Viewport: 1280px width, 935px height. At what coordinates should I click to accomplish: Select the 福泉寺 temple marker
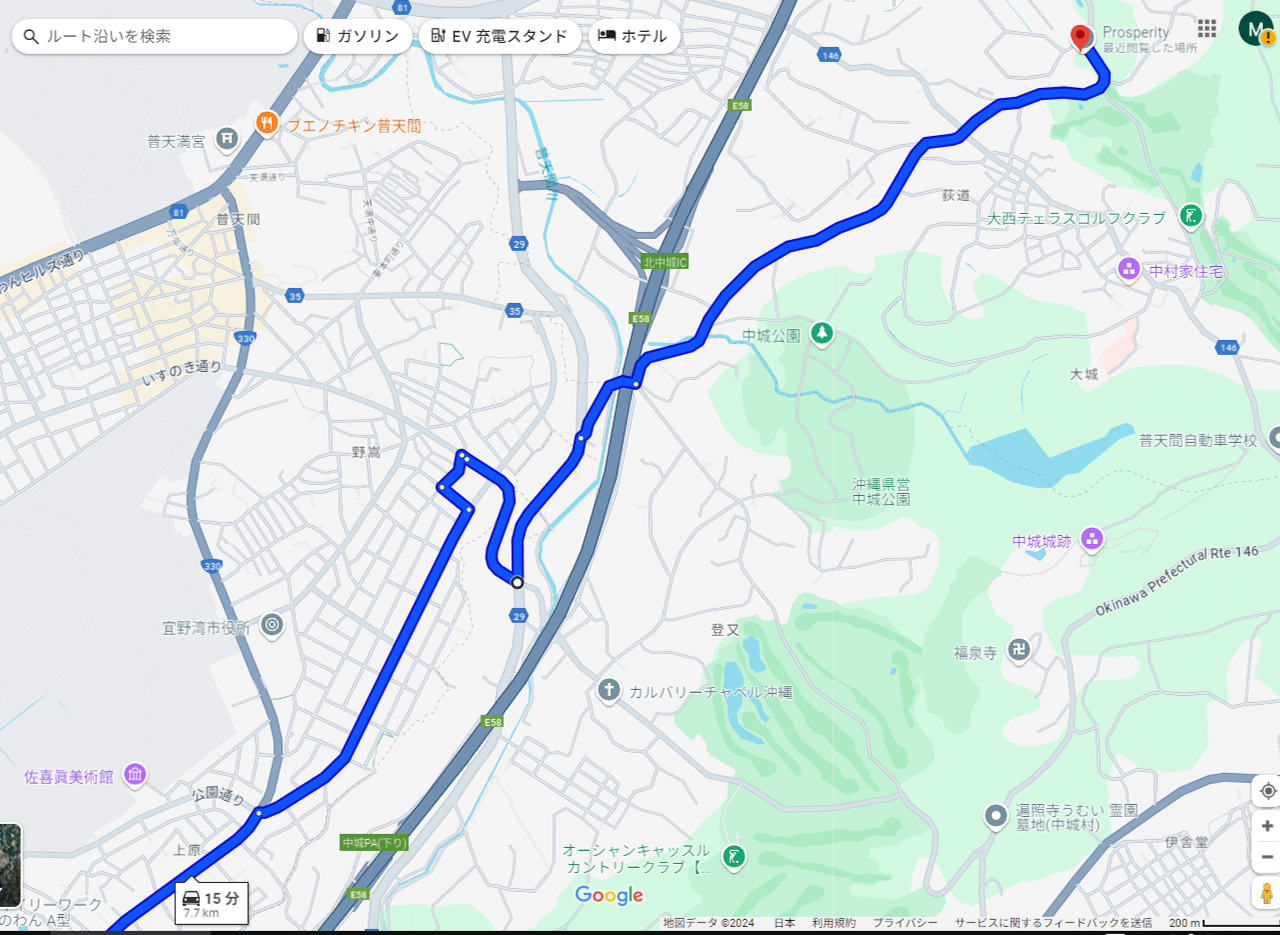[x=1019, y=650]
